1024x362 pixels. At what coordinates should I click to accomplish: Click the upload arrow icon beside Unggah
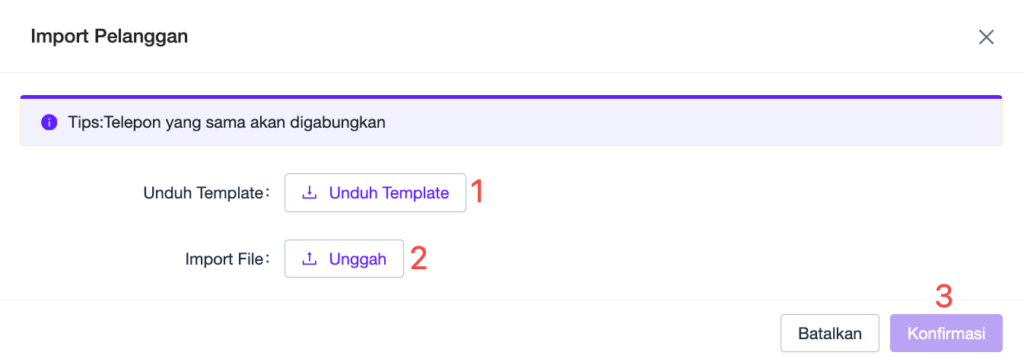coord(310,259)
